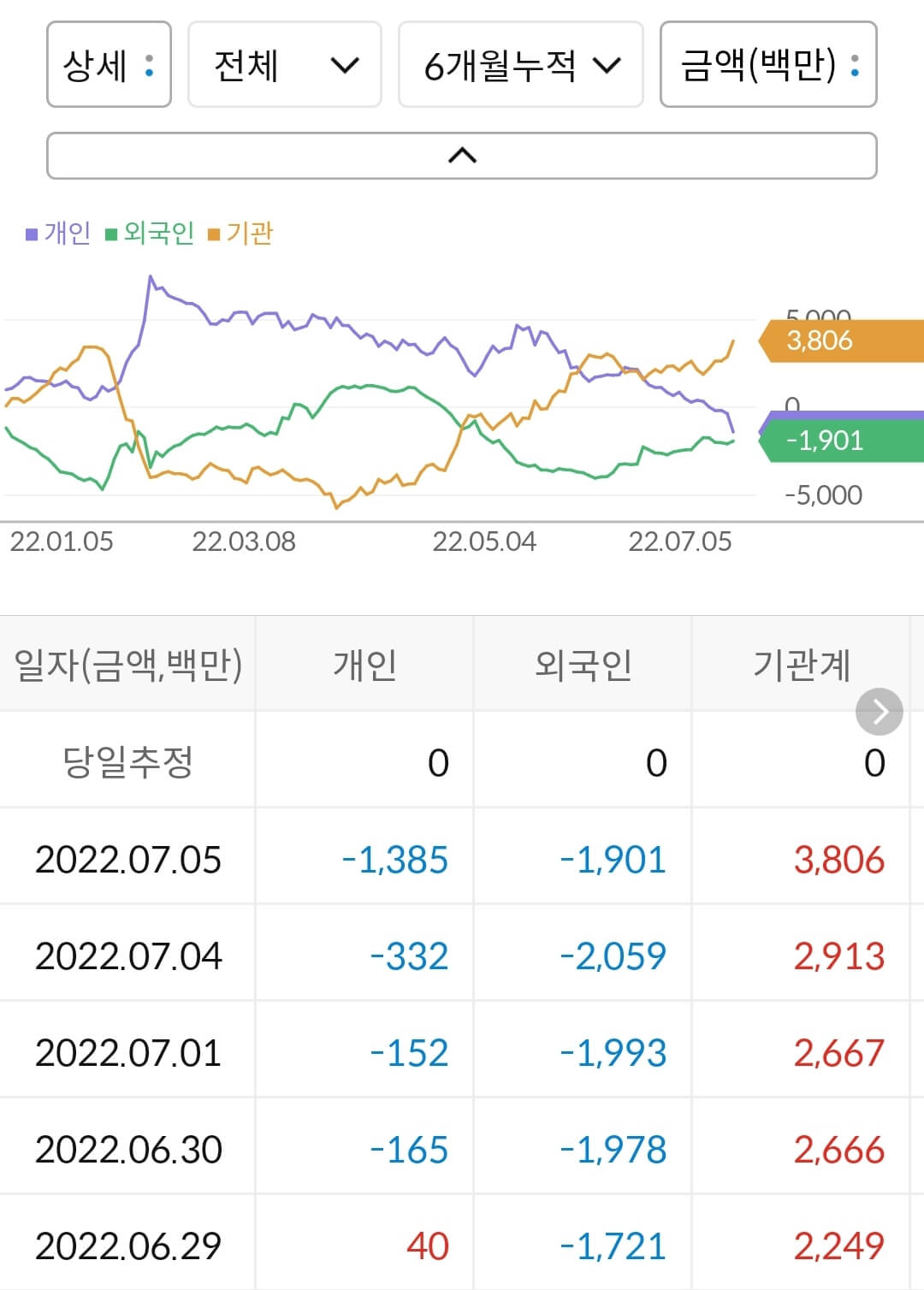This screenshot has height=1290, width=924.
Task: Open the 전체 filter dropdown
Action: tap(284, 67)
